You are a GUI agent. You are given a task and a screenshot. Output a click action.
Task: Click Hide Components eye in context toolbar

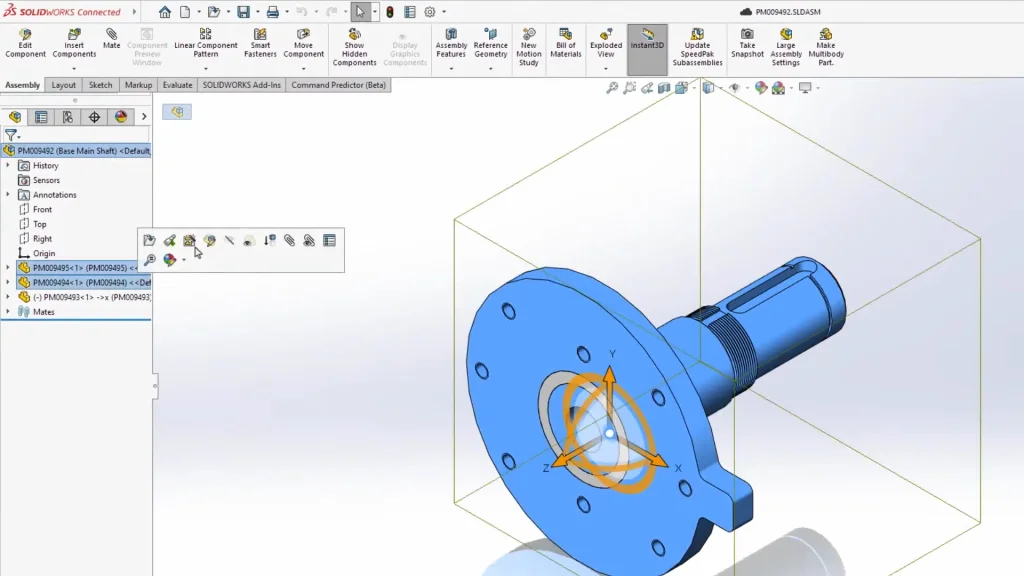coord(248,240)
